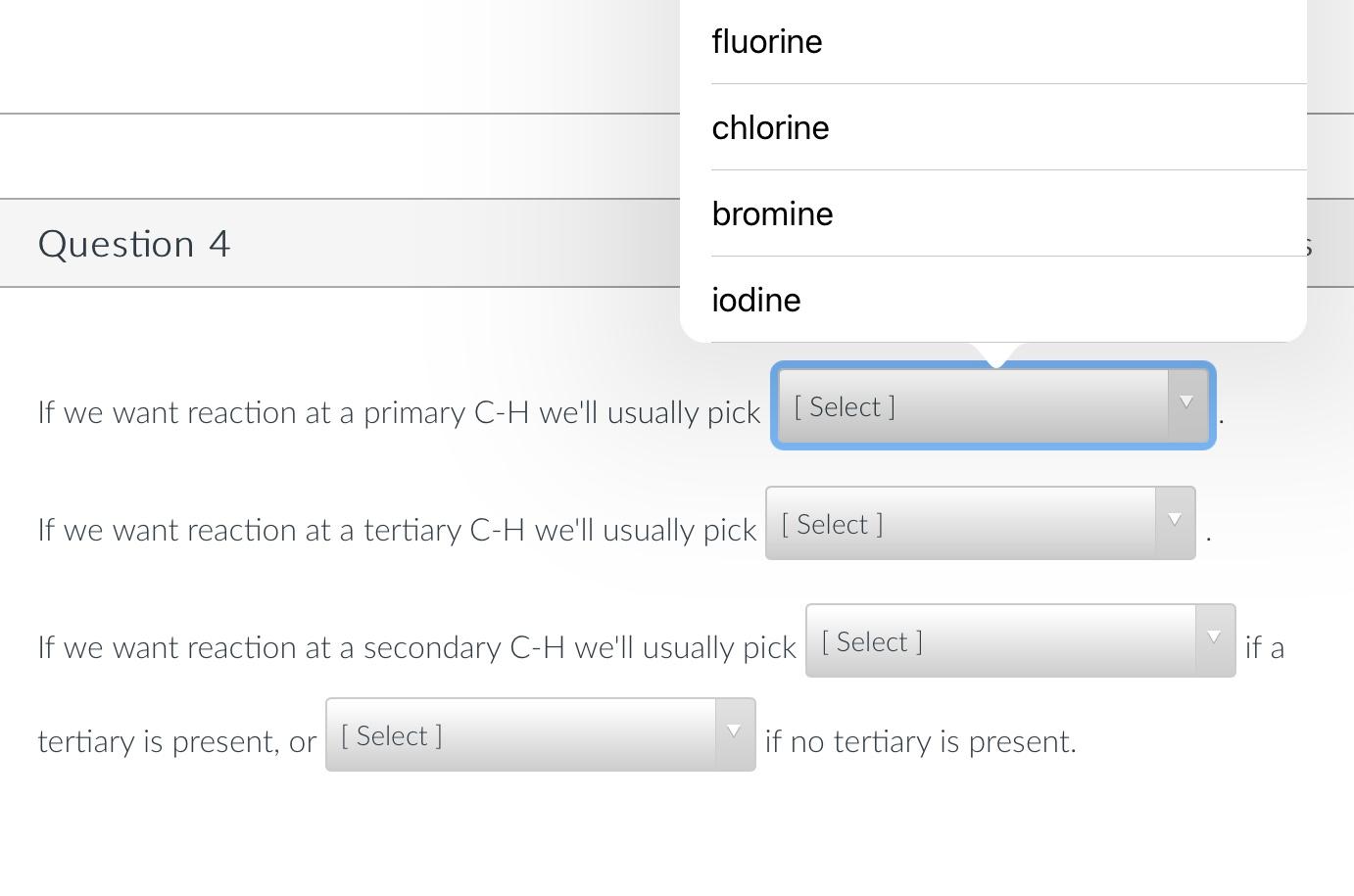Click the arrow icon on primary C-H dropdown
The height and width of the screenshot is (896, 1354).
[1186, 403]
